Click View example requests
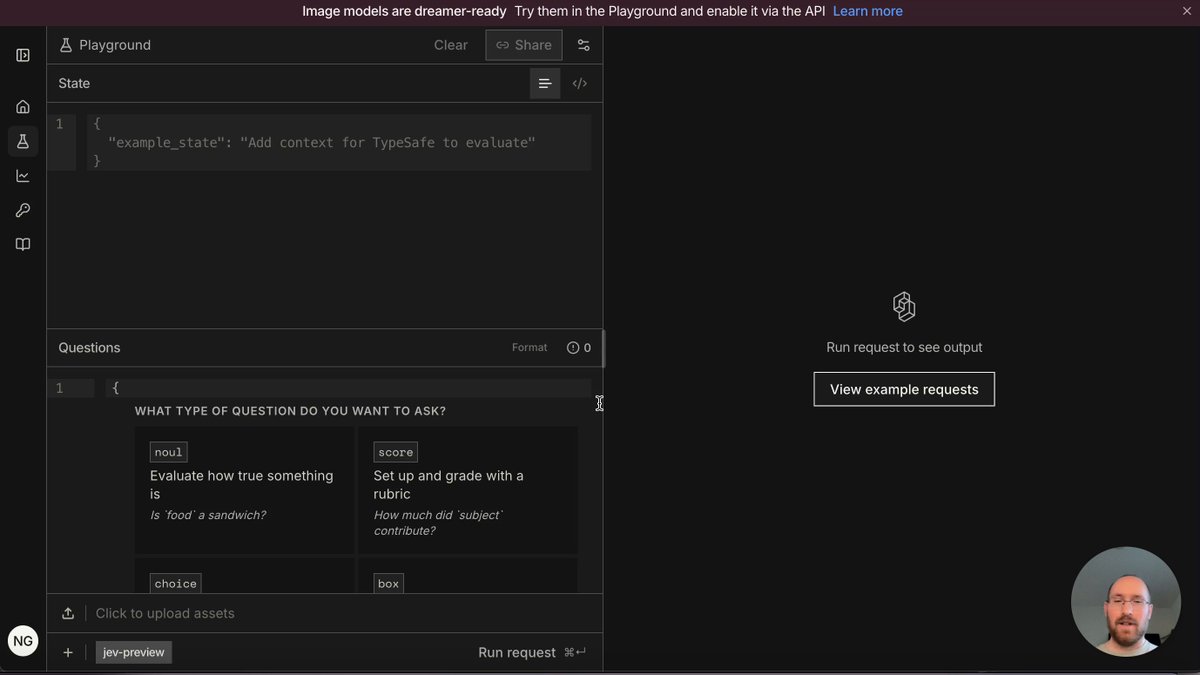The height and width of the screenshot is (675, 1200). [904, 389]
